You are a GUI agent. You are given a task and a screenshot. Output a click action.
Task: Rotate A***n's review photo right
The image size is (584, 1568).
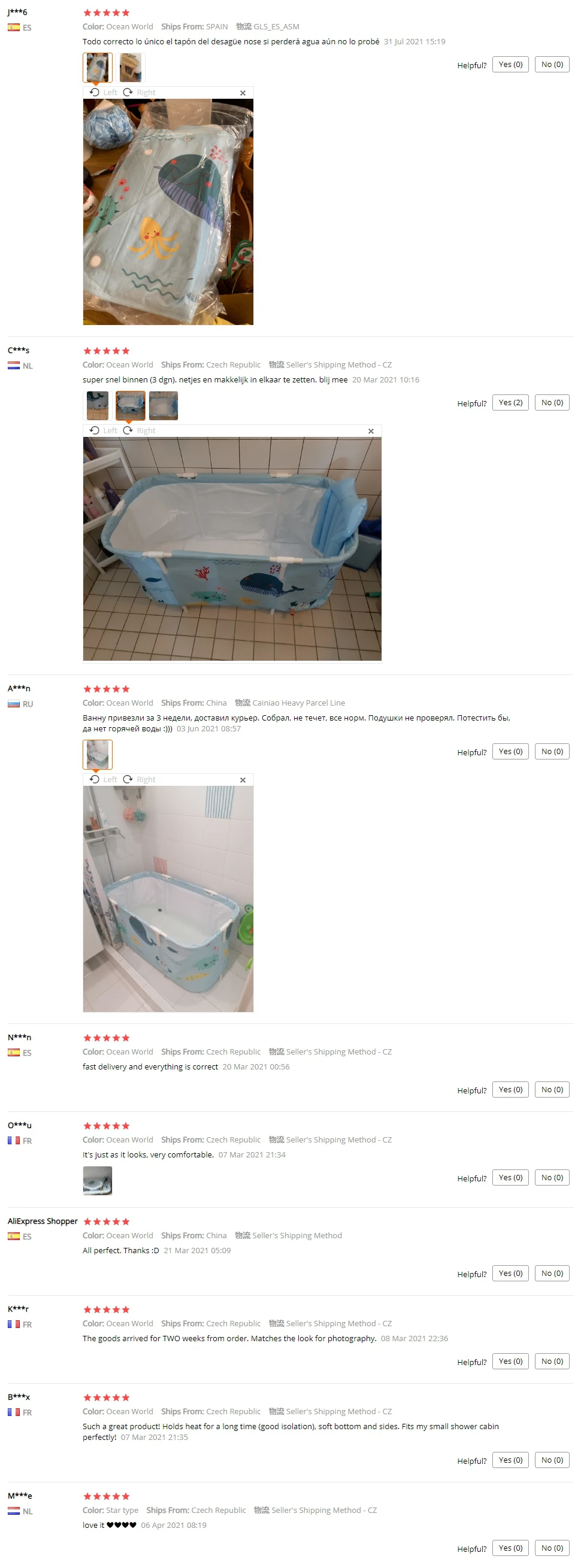(x=140, y=780)
